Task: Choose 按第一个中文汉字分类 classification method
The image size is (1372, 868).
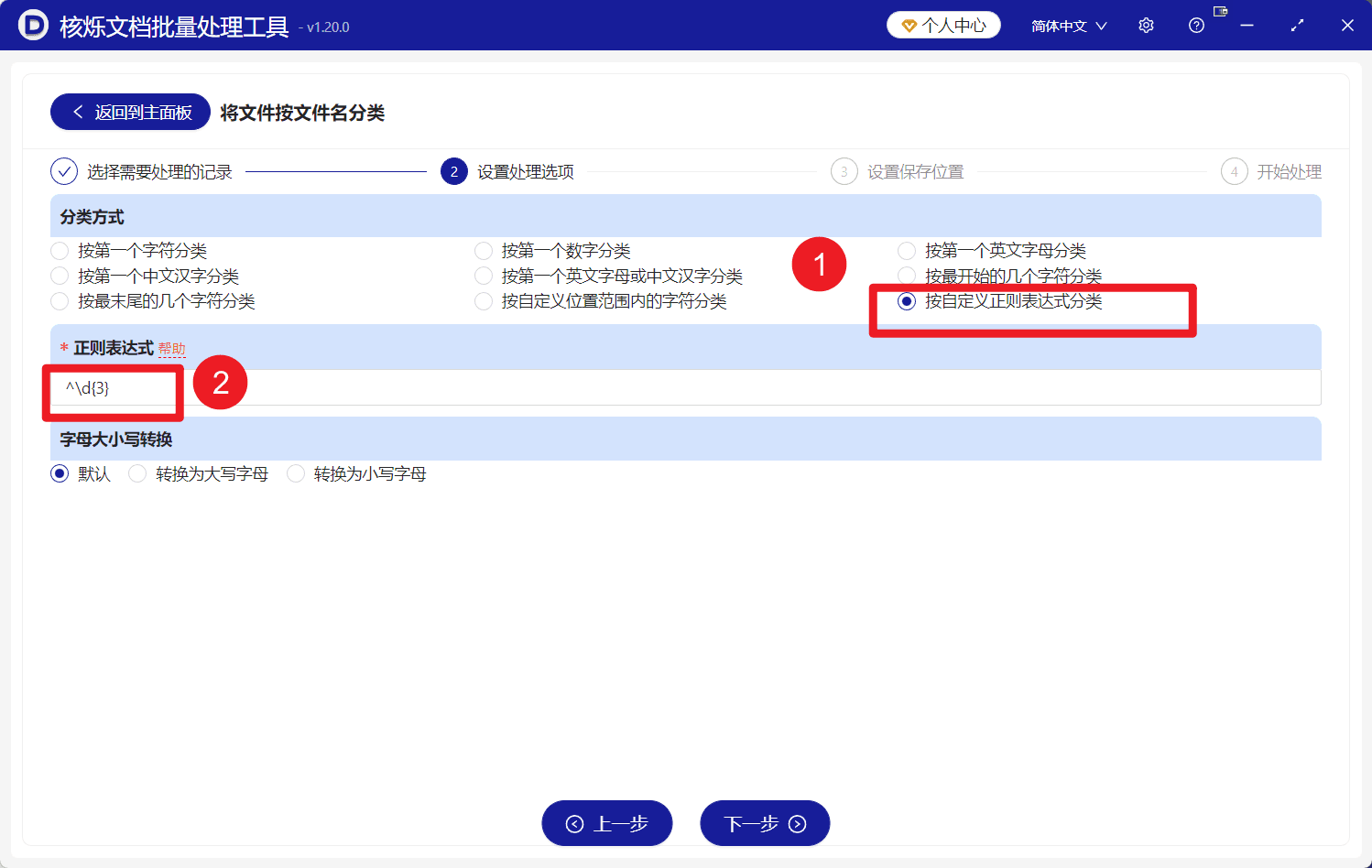Action: [60, 276]
